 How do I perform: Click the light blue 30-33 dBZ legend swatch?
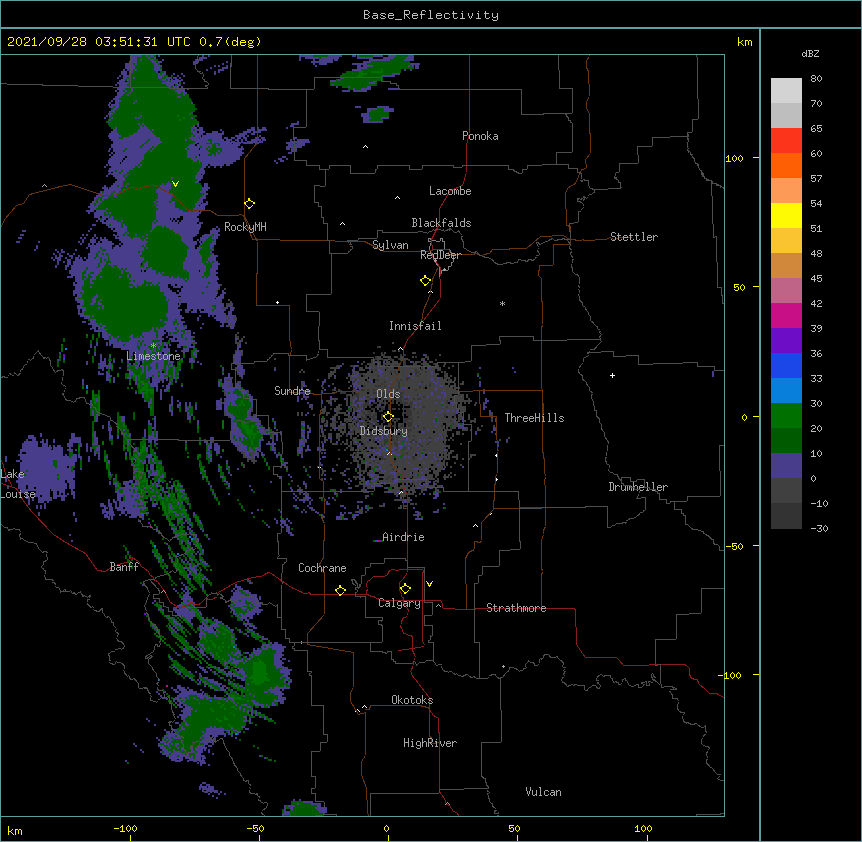pos(786,390)
